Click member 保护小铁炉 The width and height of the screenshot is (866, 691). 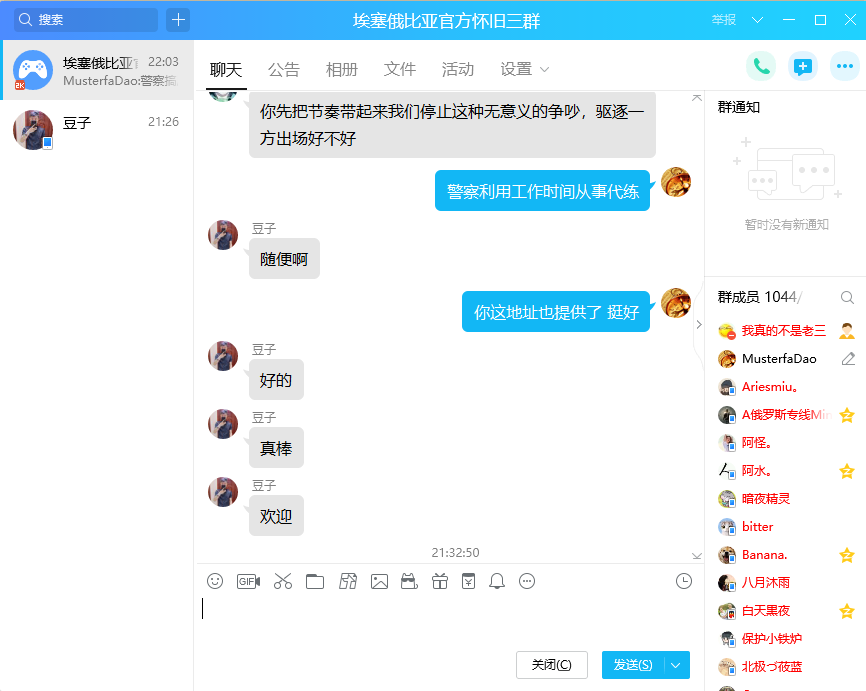coord(772,639)
